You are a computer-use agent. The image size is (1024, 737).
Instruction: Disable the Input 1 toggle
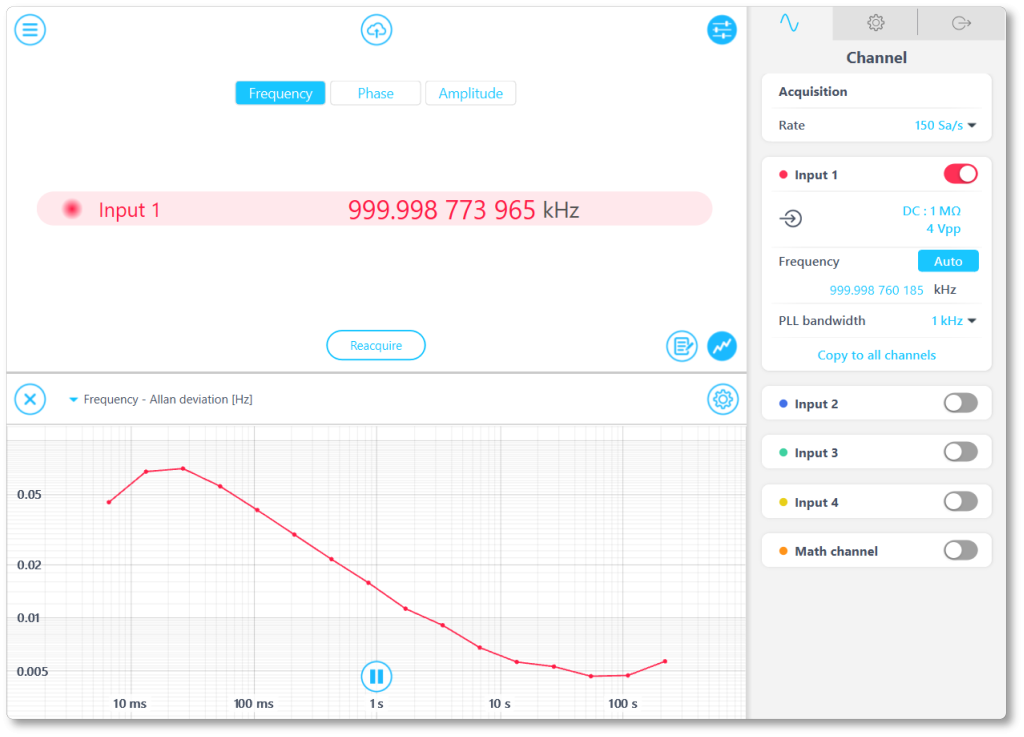[x=960, y=174]
